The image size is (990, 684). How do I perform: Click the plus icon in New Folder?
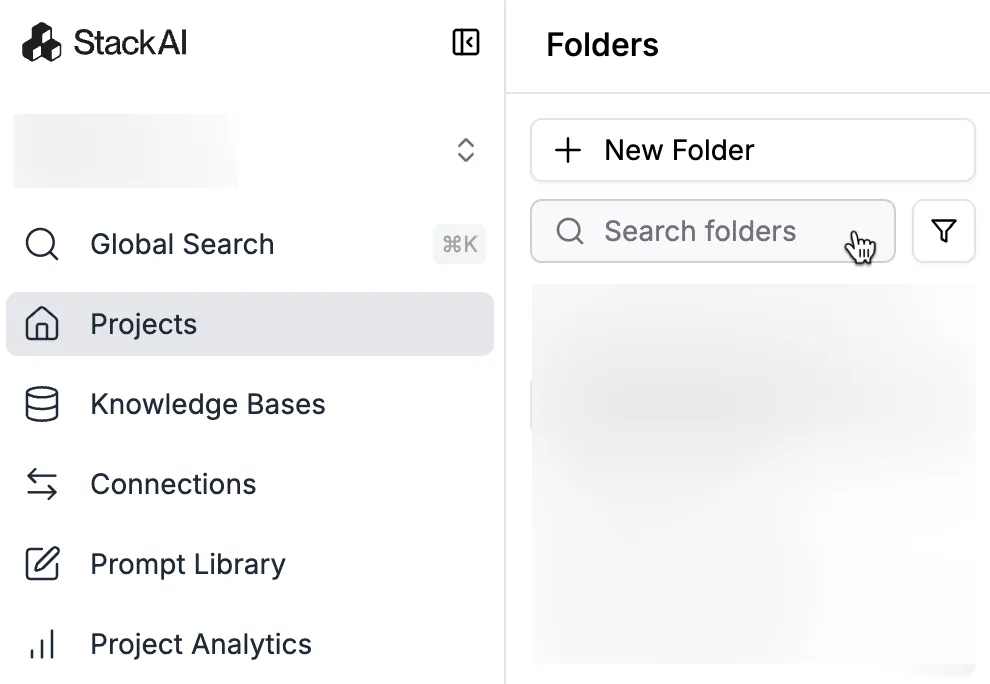(568, 150)
